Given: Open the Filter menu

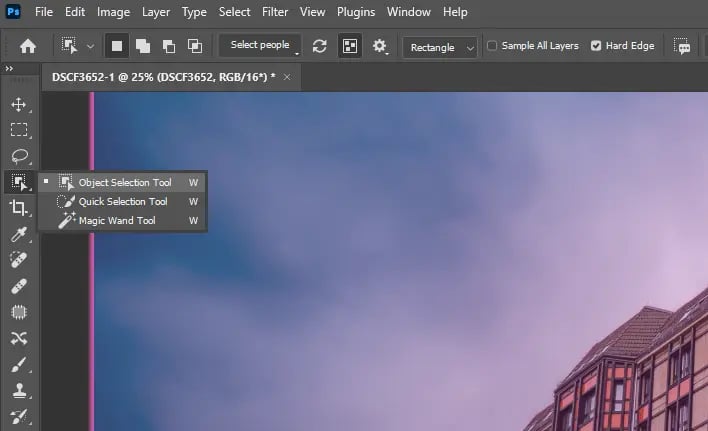Looking at the screenshot, I should 275,12.
